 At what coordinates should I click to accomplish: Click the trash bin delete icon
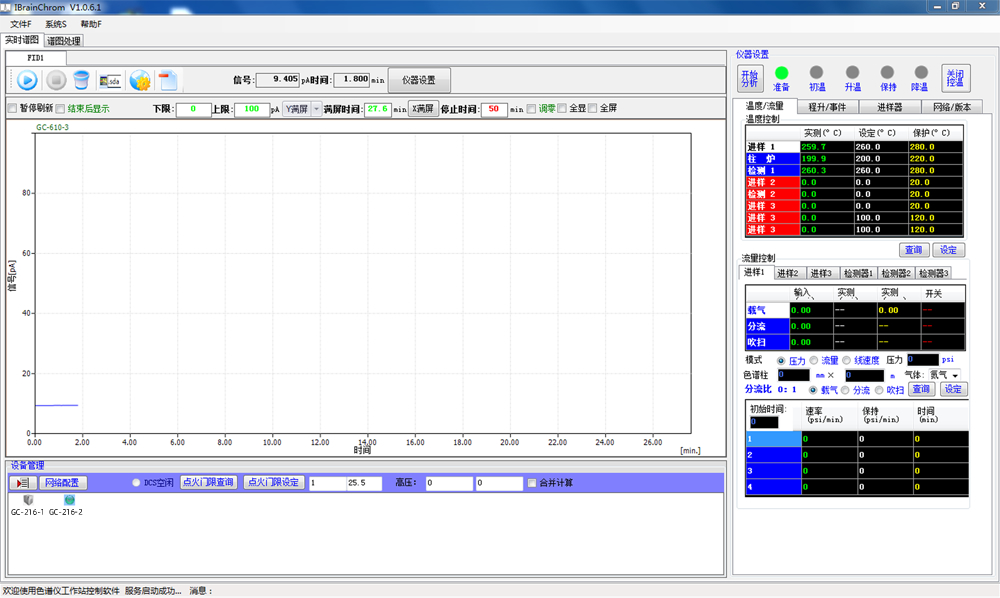tap(81, 80)
